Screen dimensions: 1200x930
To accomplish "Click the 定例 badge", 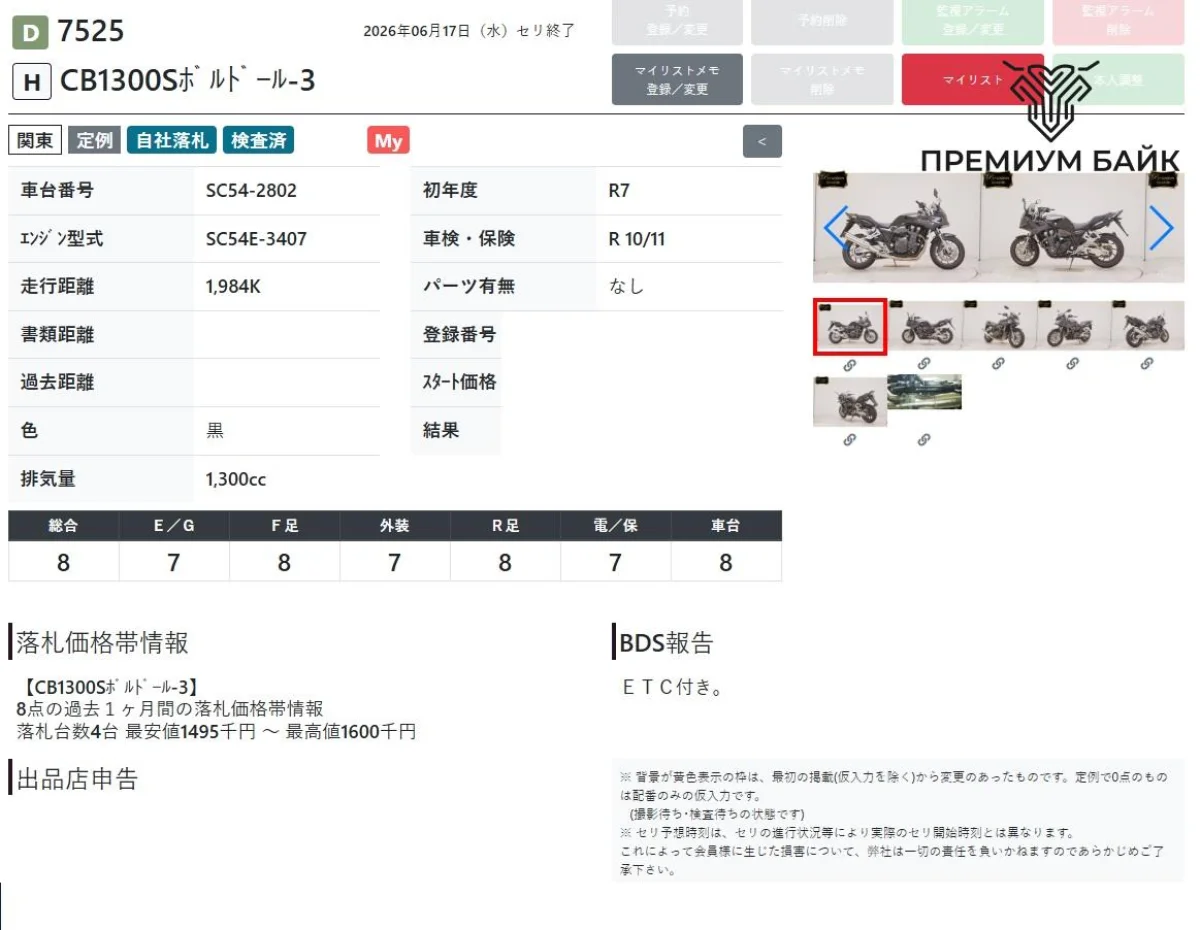I will [x=95, y=140].
